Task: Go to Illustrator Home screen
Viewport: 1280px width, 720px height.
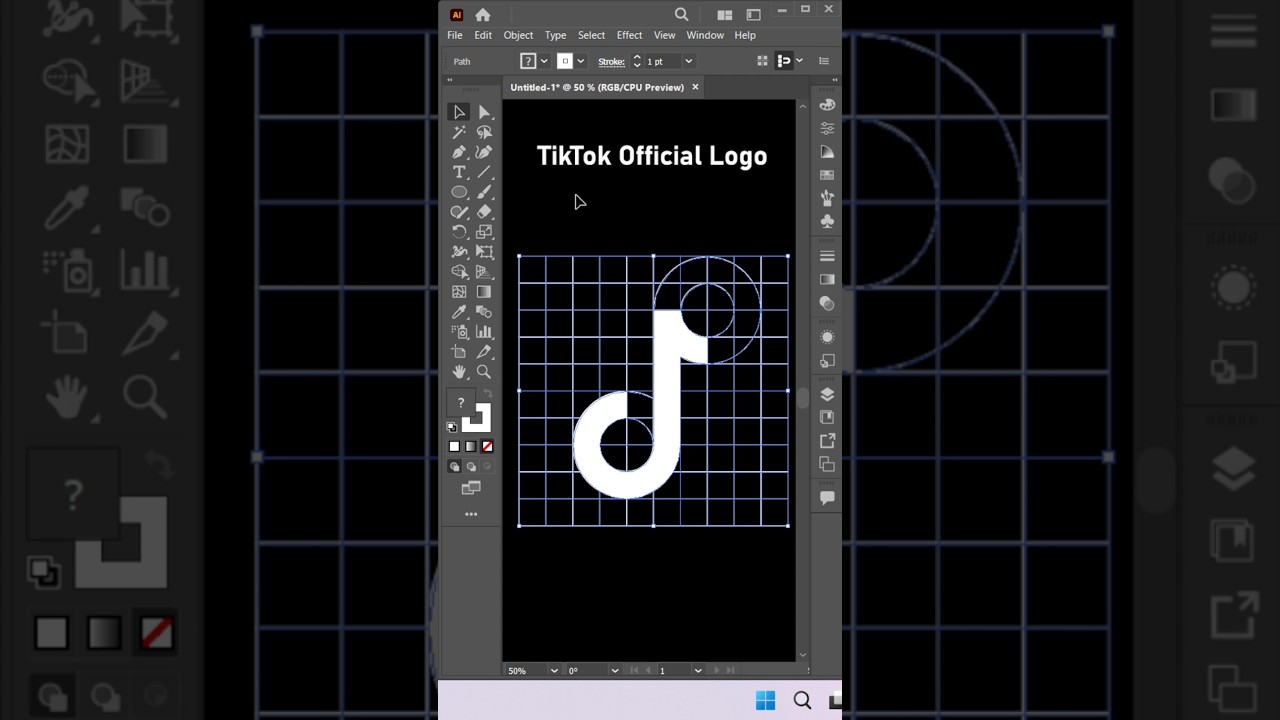Action: (483, 14)
